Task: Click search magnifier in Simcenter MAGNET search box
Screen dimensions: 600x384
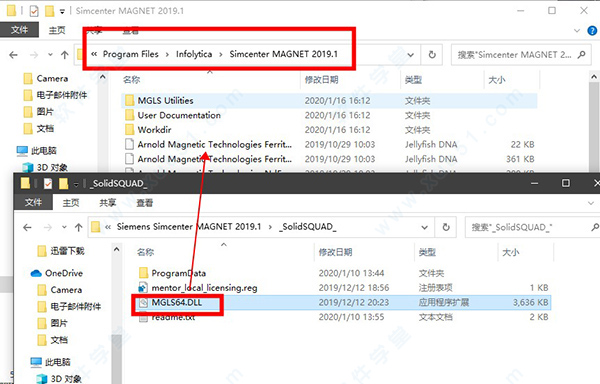Action: 581,55
